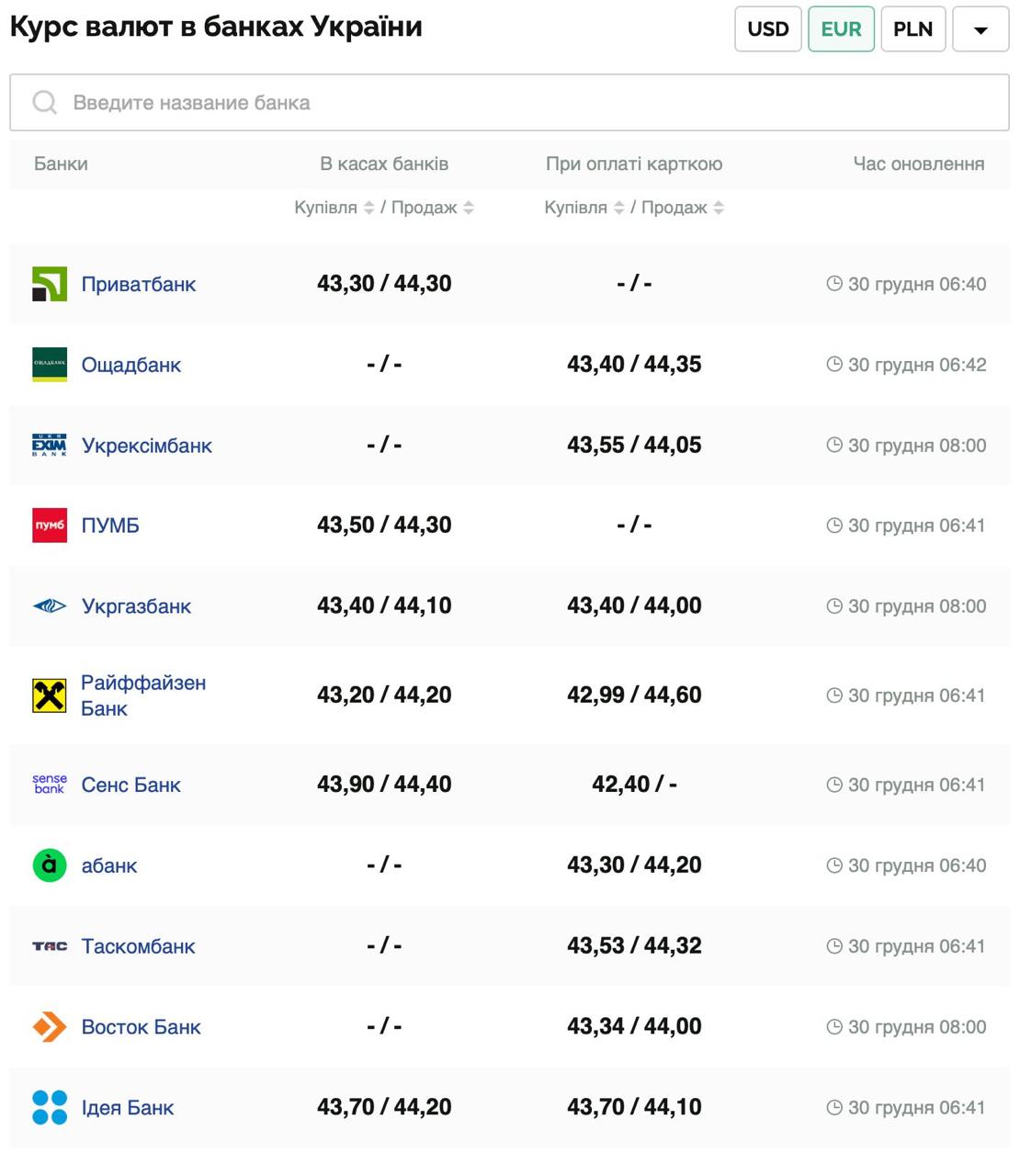
Task: Open the more currencies dropdown arrow
Action: pos(980,29)
